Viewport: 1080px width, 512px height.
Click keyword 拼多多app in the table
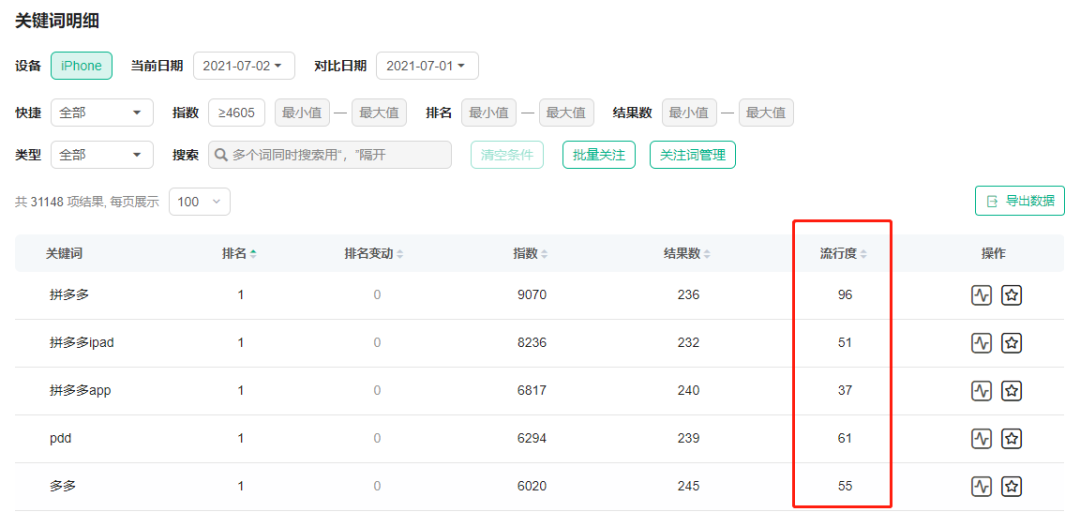tap(81, 390)
